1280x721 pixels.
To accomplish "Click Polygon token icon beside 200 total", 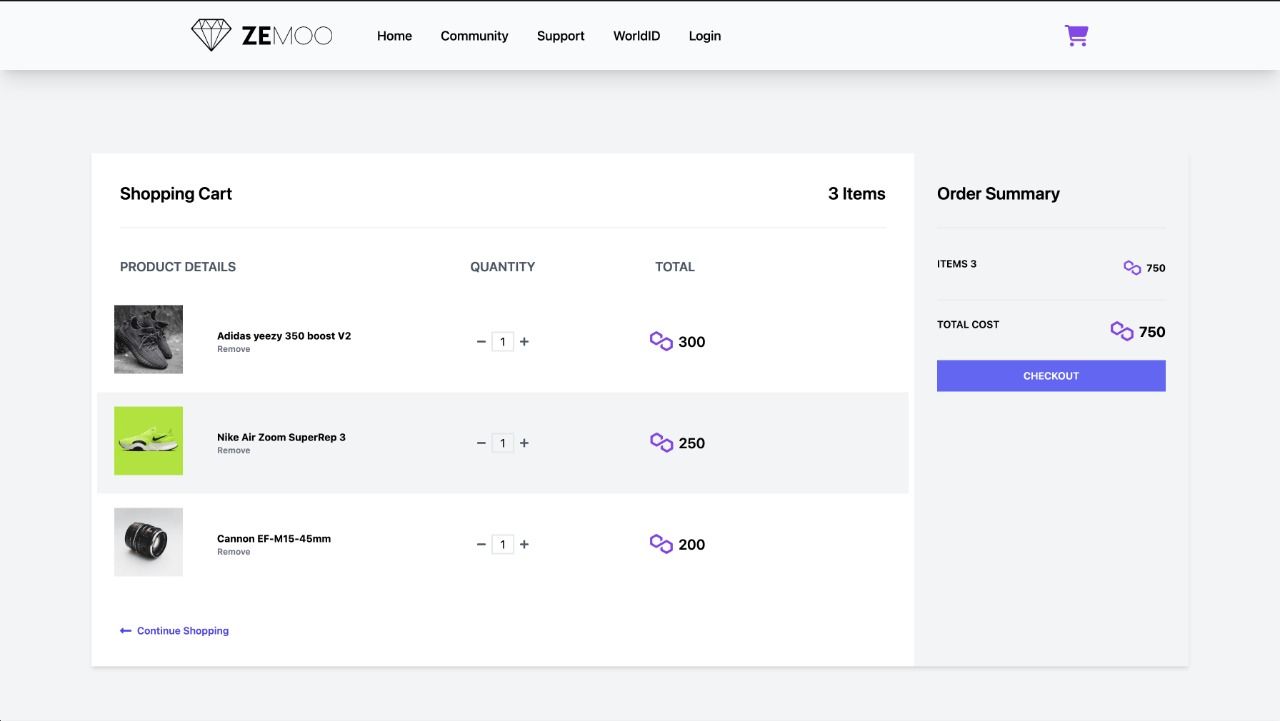I will [x=661, y=543].
